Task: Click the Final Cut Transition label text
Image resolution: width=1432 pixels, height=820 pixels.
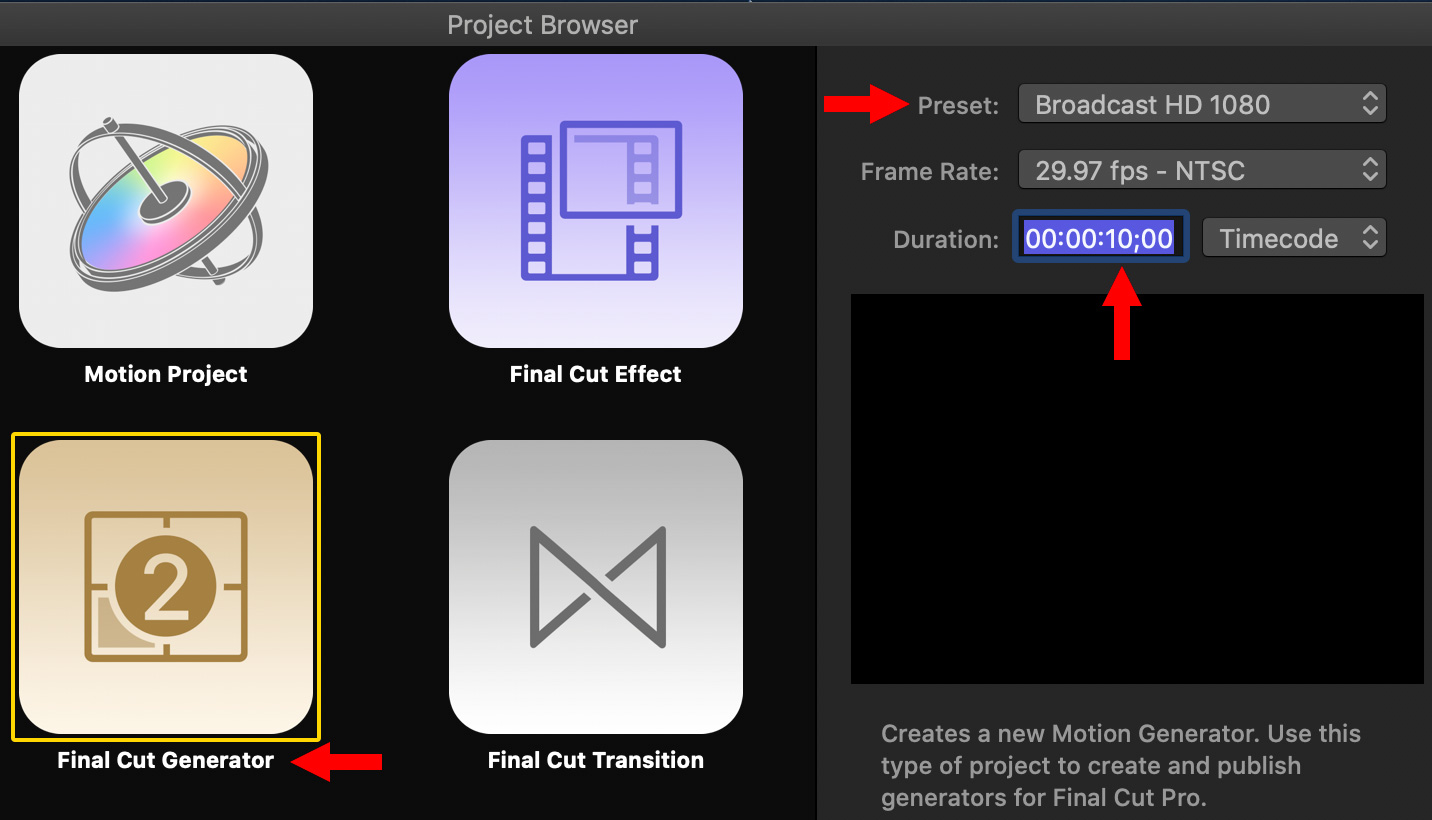Action: [596, 760]
